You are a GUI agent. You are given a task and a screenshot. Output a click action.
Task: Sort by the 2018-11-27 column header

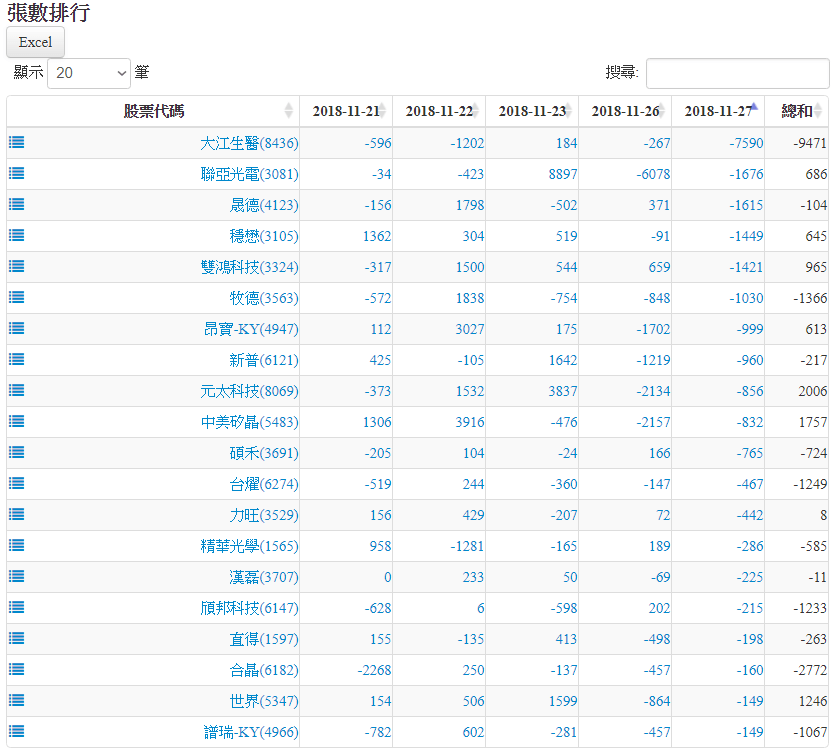click(717, 111)
